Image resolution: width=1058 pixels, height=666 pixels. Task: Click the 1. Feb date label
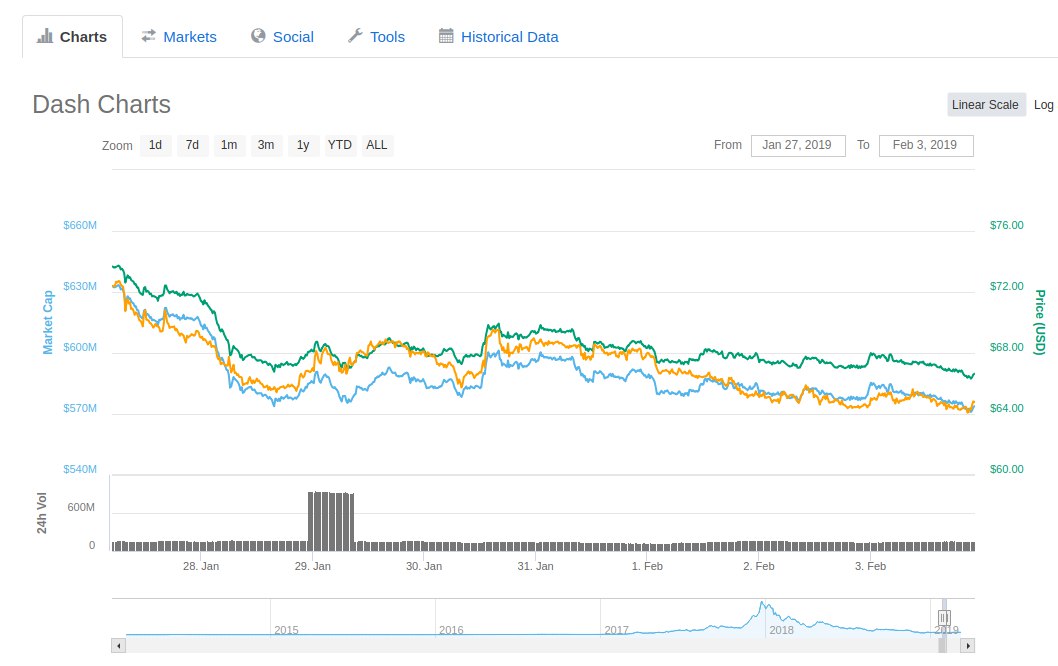[x=647, y=566]
